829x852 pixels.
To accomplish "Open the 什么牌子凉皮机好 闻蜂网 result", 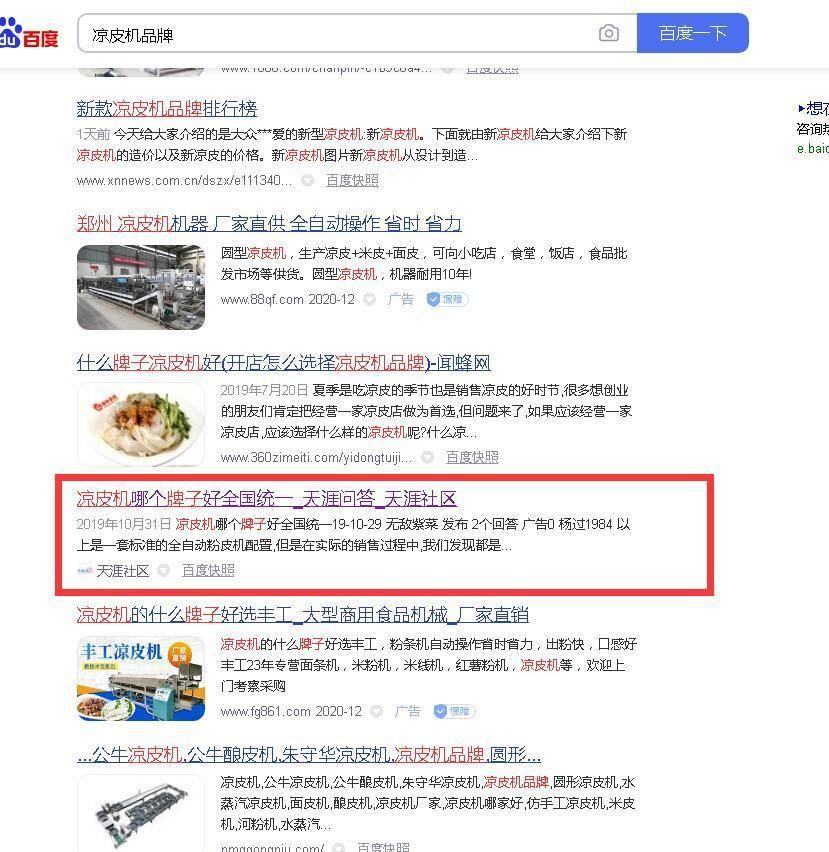I will point(283,362).
